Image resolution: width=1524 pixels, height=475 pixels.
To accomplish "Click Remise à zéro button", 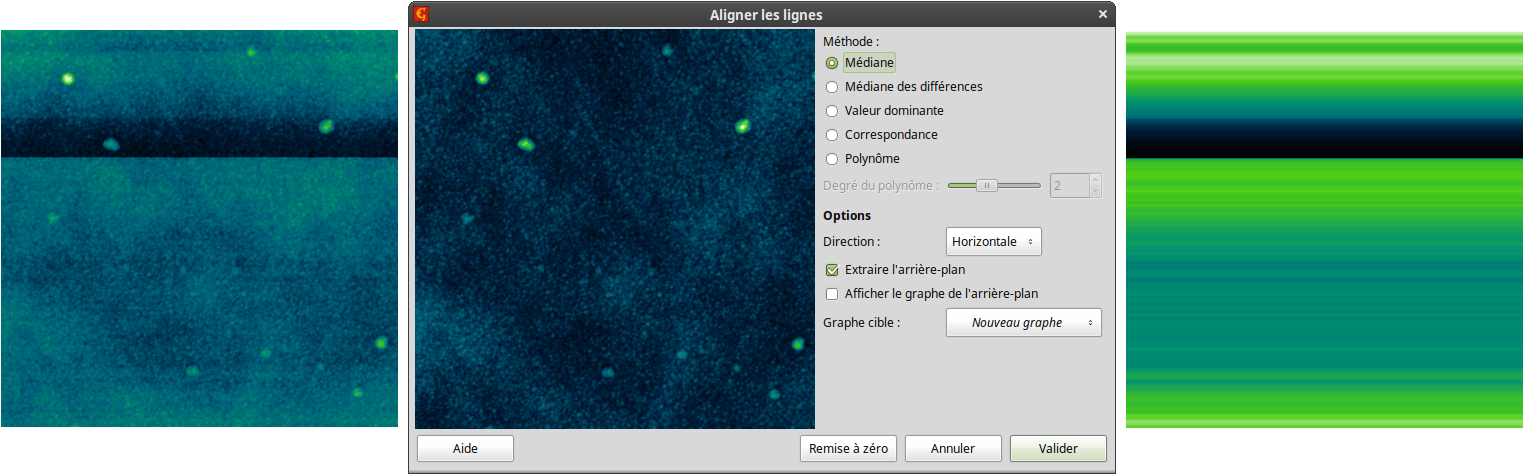I will pyautogui.click(x=849, y=449).
